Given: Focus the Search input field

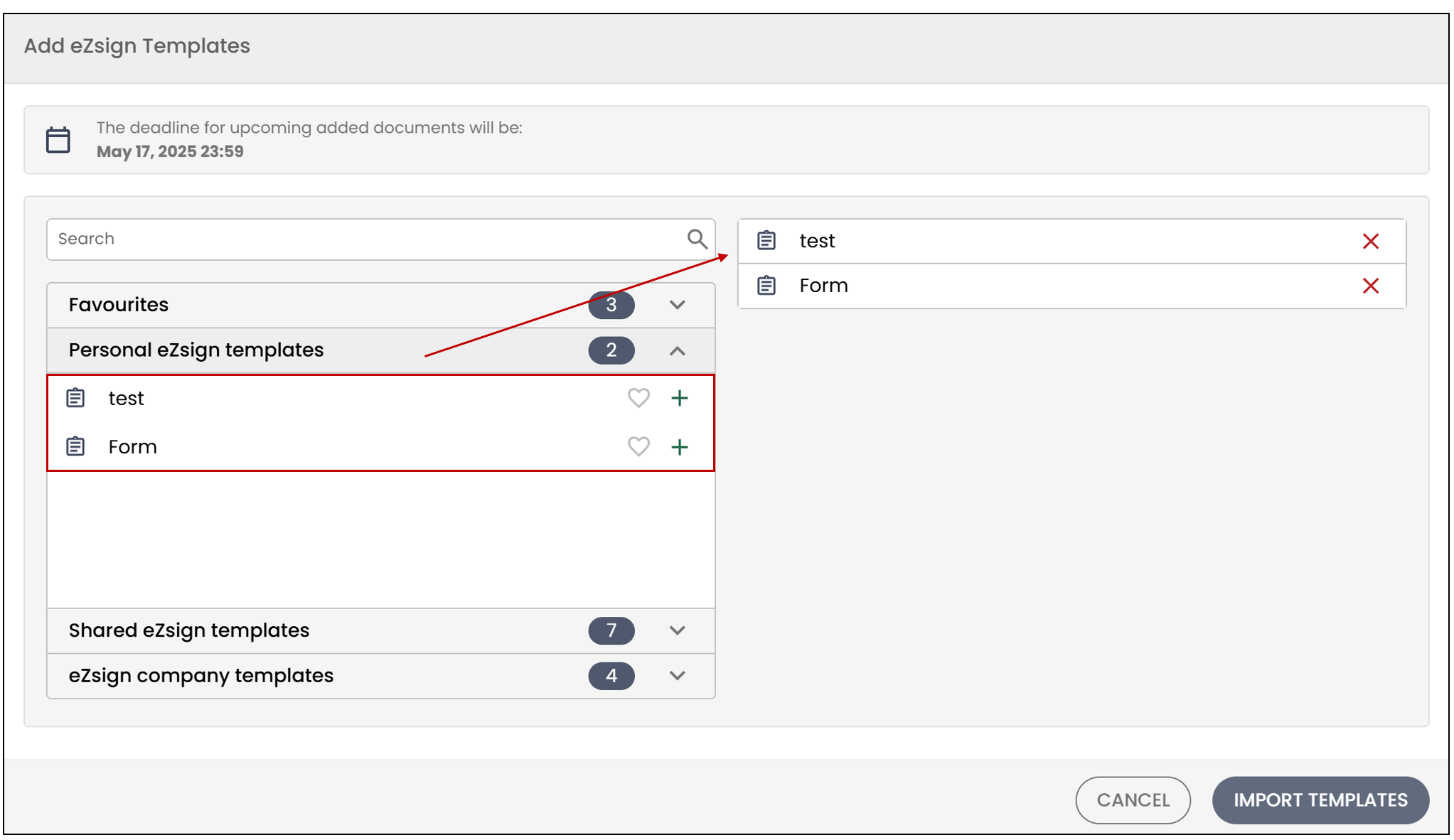Looking at the screenshot, I should 381,239.
